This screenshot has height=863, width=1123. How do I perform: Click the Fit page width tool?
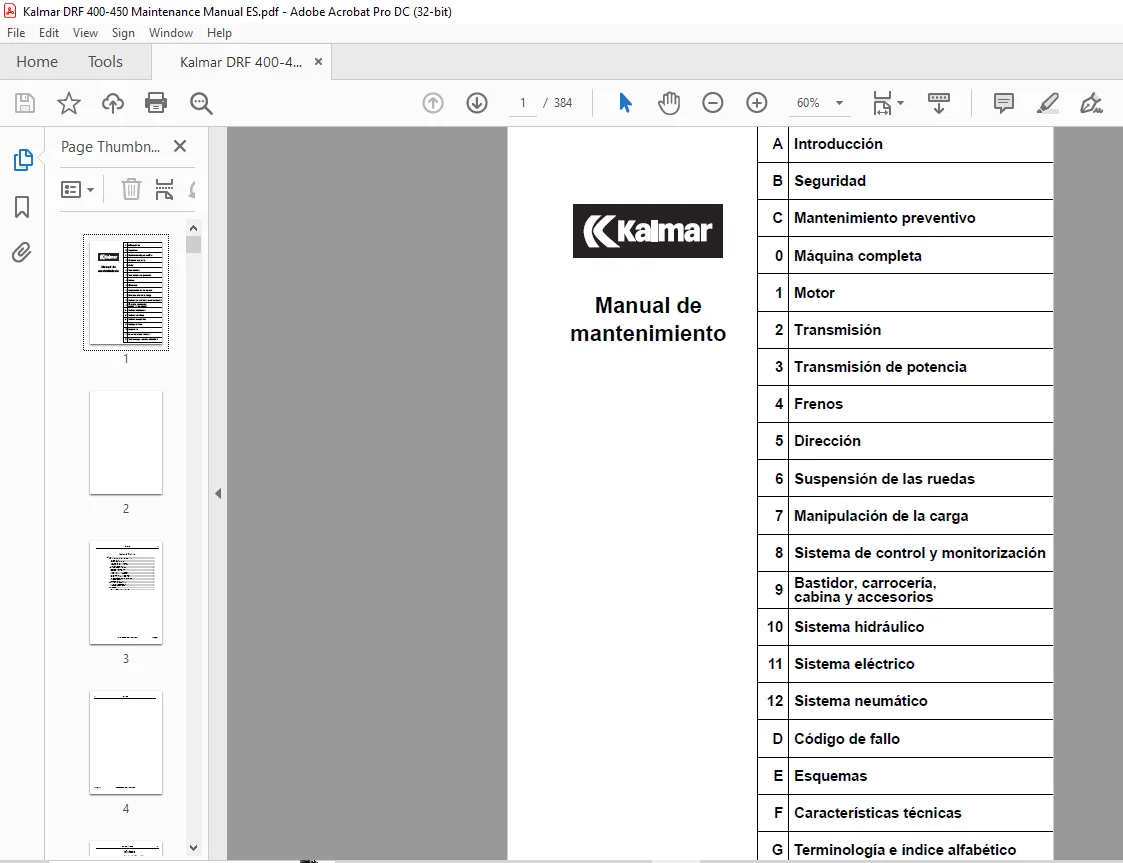click(x=882, y=103)
